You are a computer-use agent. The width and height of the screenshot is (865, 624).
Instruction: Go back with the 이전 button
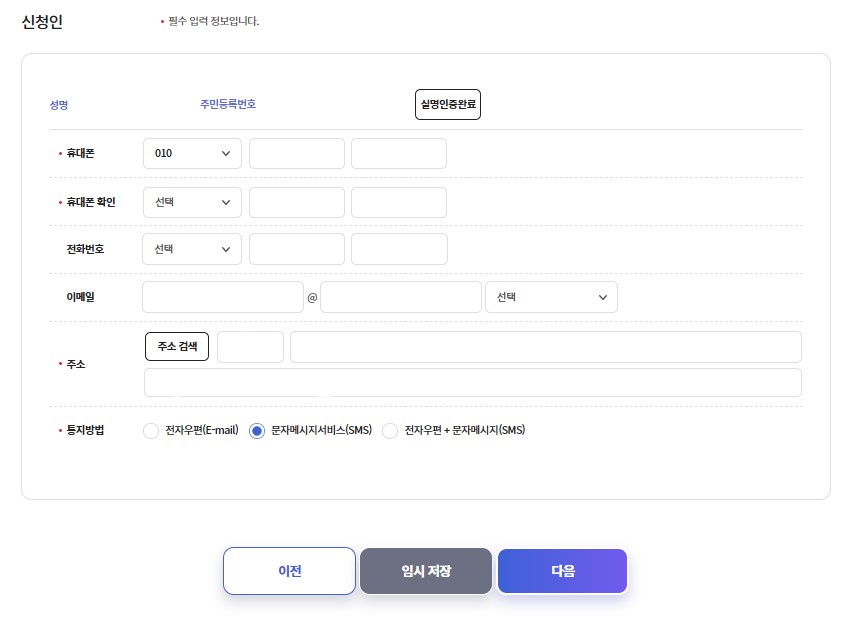coord(290,571)
